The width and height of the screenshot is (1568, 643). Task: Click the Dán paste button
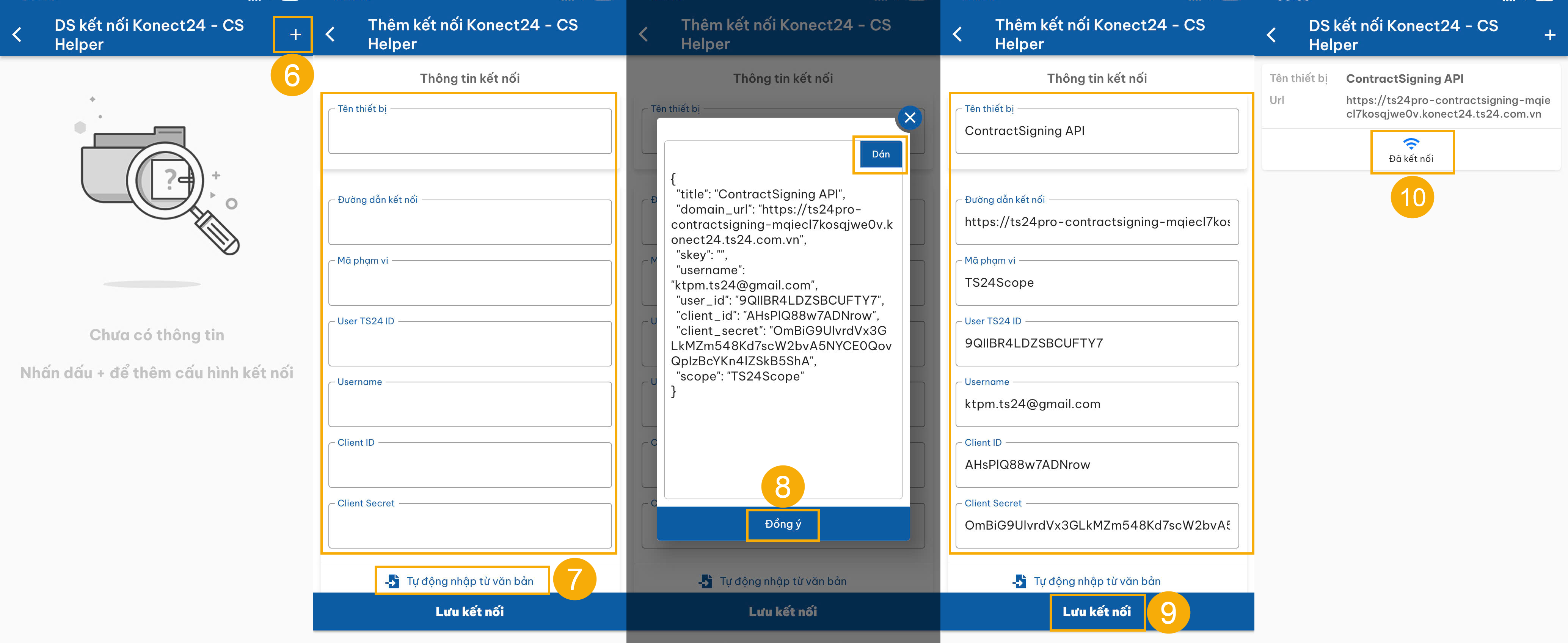tap(880, 154)
